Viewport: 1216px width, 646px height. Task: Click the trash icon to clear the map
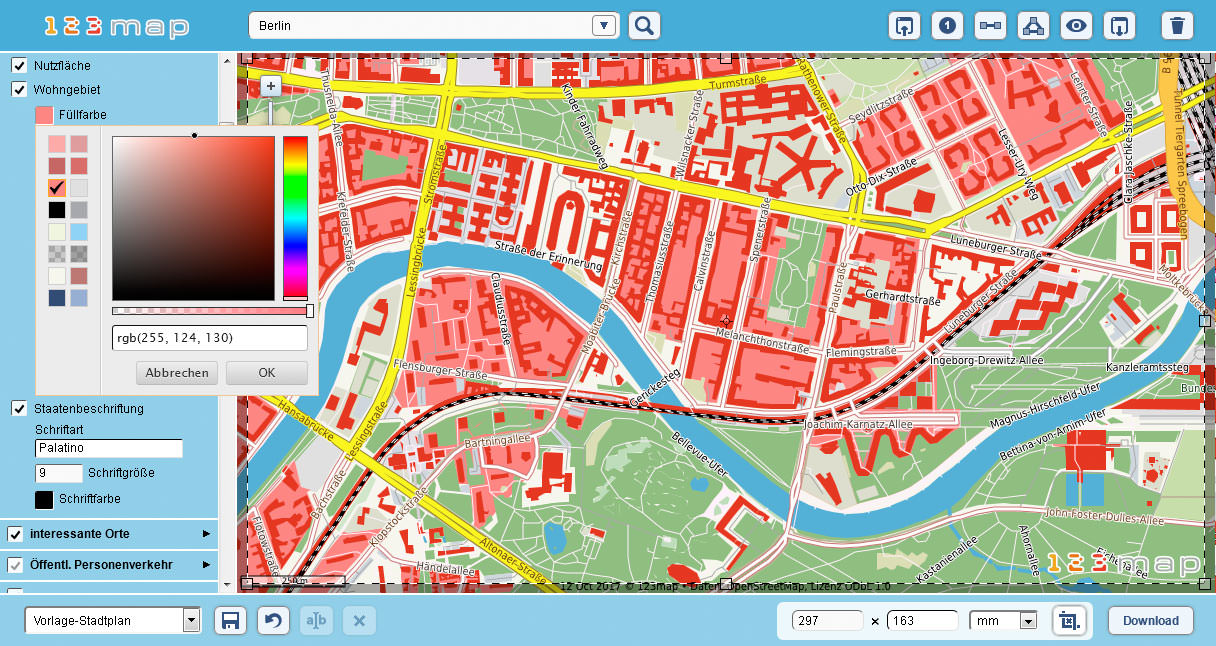click(x=1177, y=25)
